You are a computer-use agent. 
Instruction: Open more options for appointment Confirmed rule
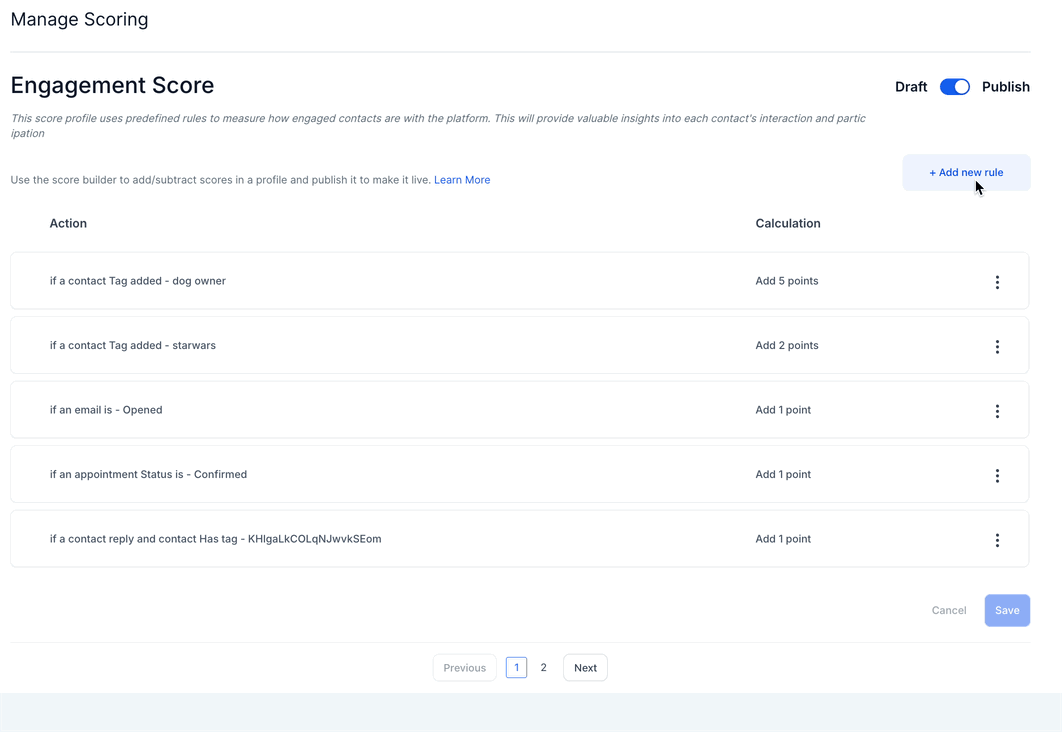point(997,476)
